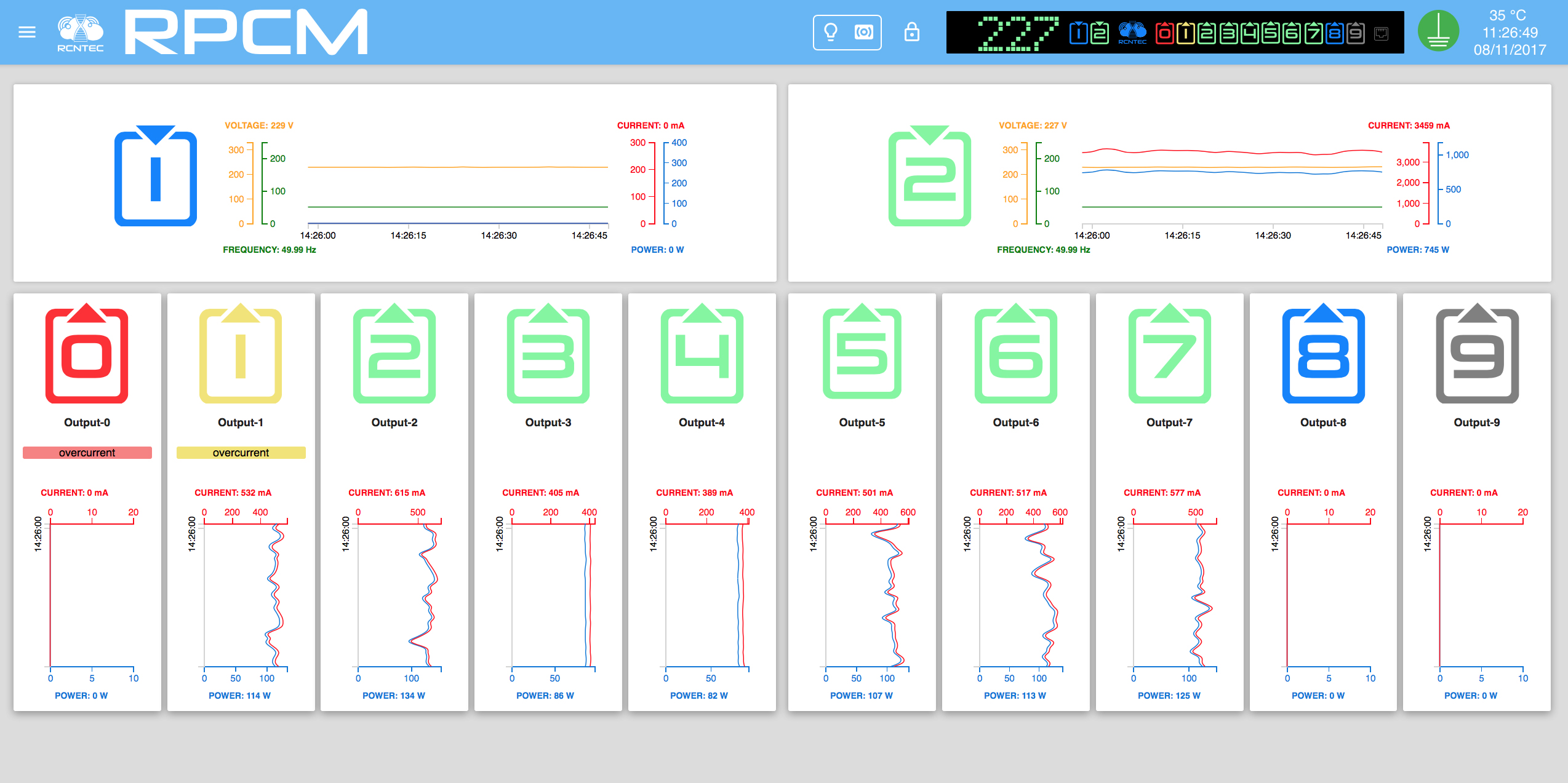The height and width of the screenshot is (783, 1568).
Task: Select mini gray Output 9 indicator in display
Action: coord(1356,33)
